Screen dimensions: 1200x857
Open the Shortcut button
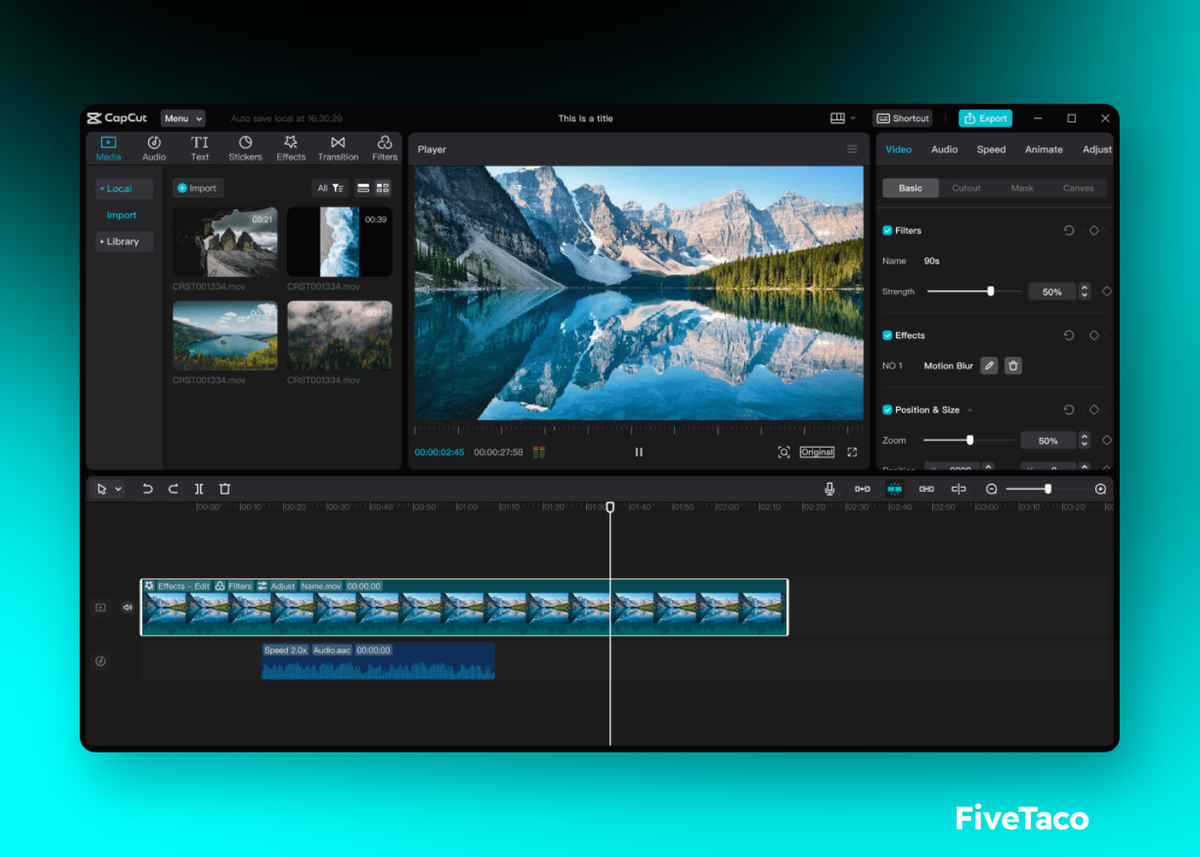902,118
